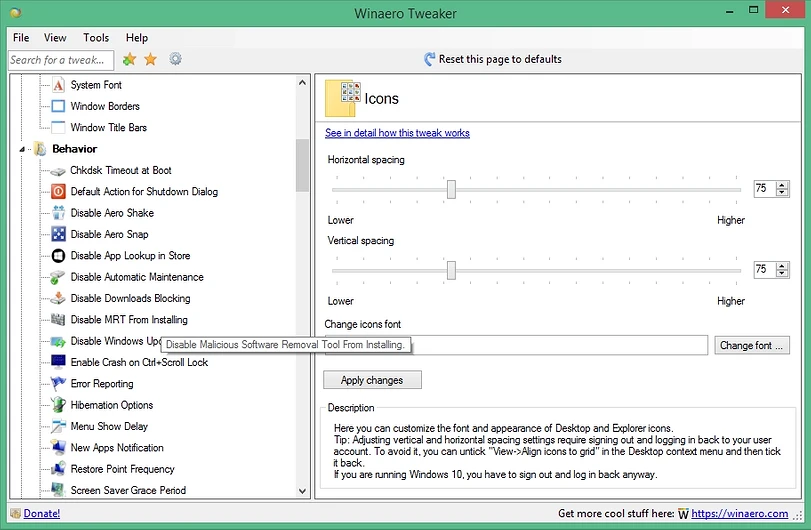Open settings via the toolbar gear icon
Image resolution: width=811 pixels, height=530 pixels.
click(x=176, y=60)
